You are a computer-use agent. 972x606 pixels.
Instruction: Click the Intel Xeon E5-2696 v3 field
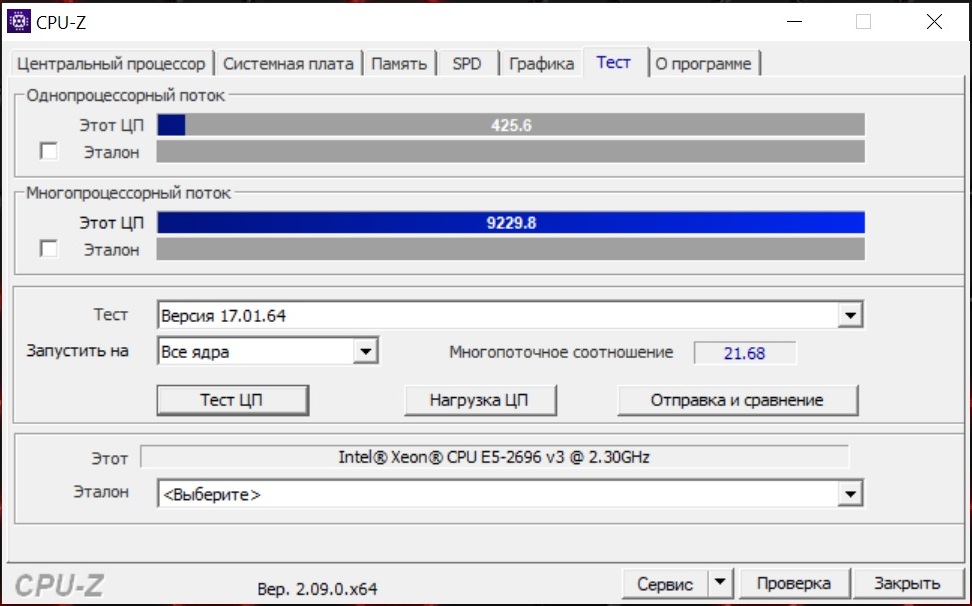click(494, 457)
